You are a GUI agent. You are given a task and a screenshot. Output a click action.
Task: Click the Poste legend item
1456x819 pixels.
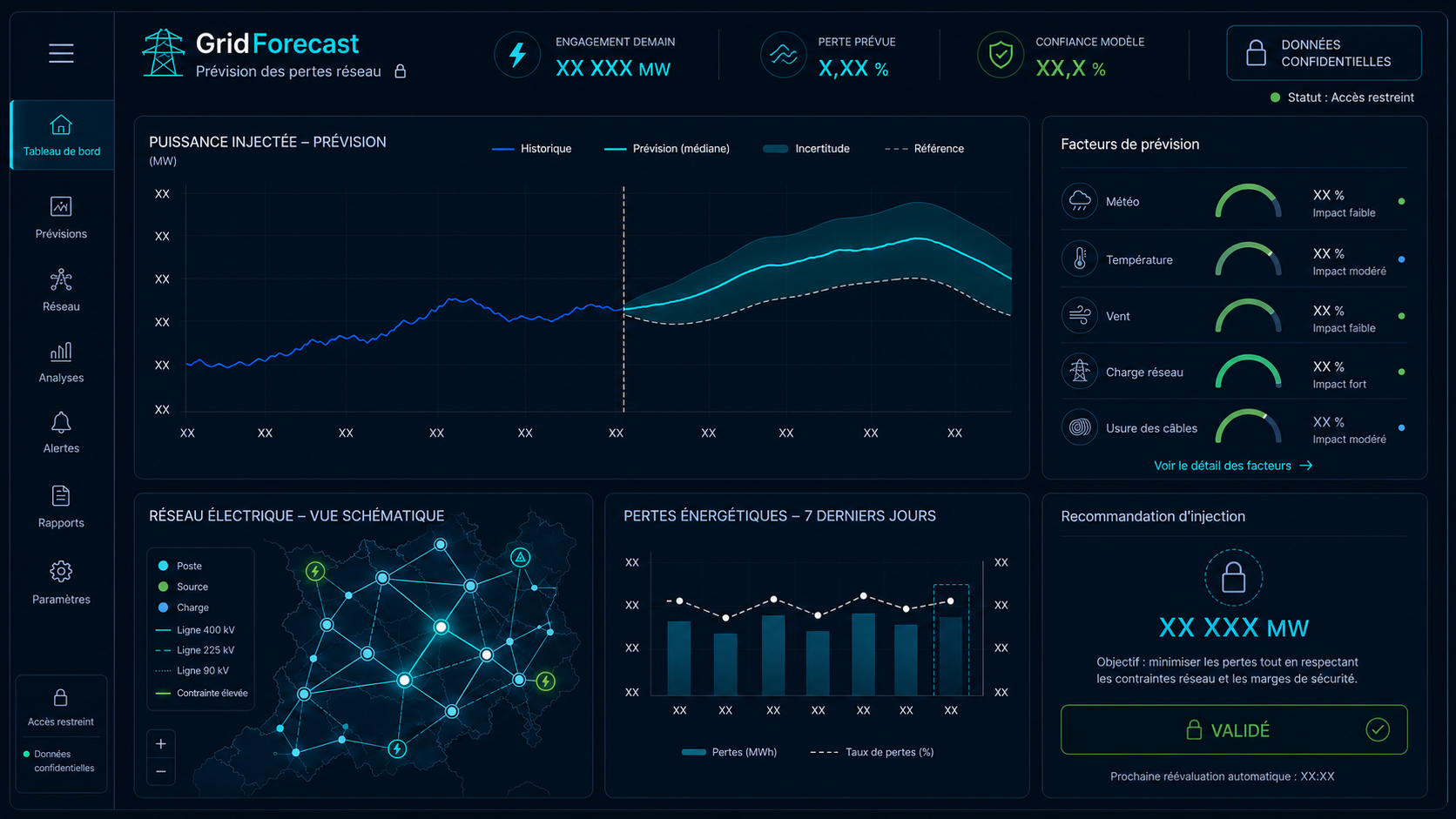tap(180, 566)
